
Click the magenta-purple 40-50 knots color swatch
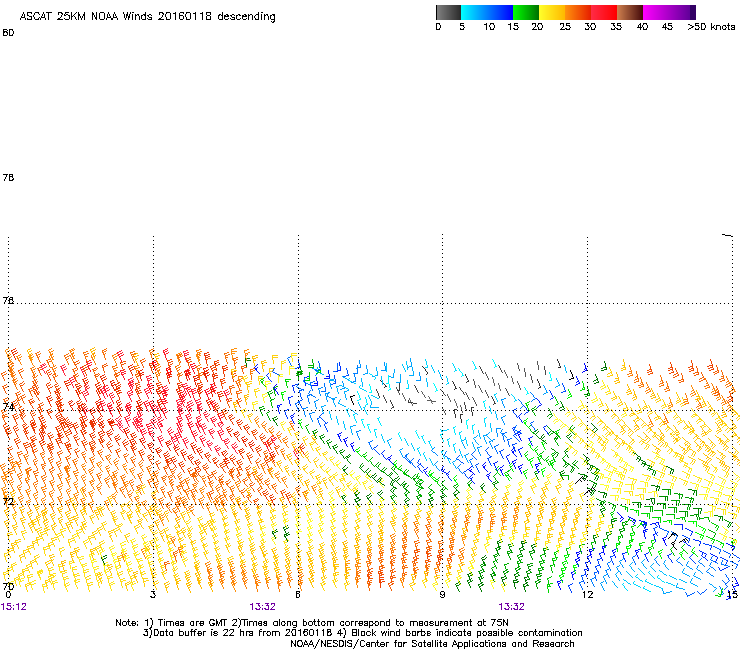[x=669, y=12]
